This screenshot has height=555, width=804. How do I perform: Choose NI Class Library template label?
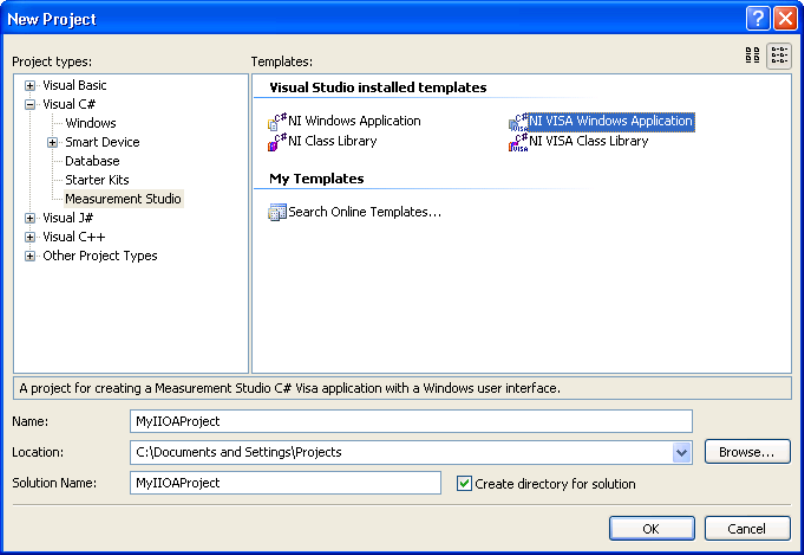click(x=332, y=141)
